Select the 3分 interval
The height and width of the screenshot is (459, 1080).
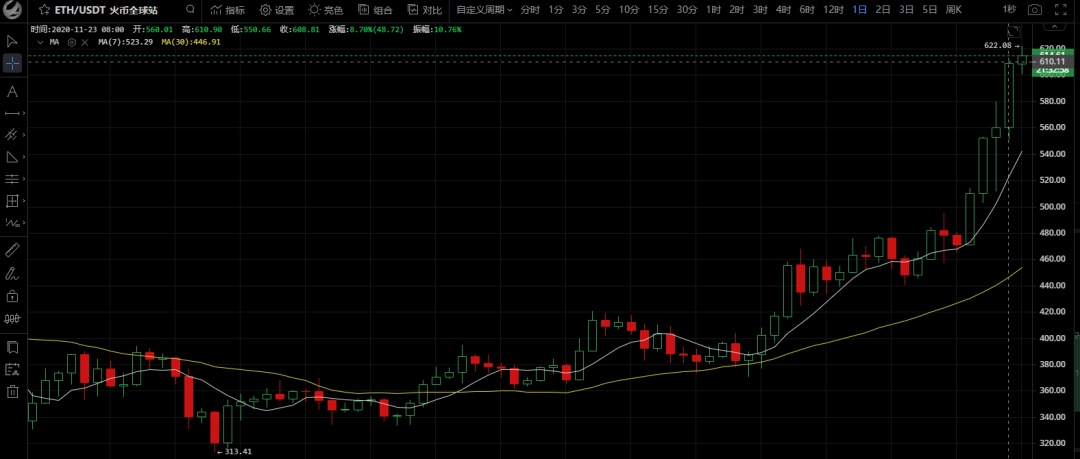pos(579,10)
